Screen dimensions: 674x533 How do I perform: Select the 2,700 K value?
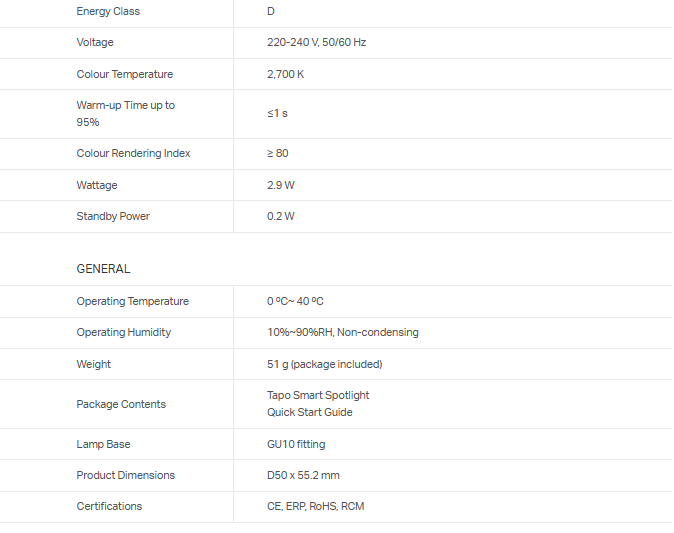click(x=285, y=75)
